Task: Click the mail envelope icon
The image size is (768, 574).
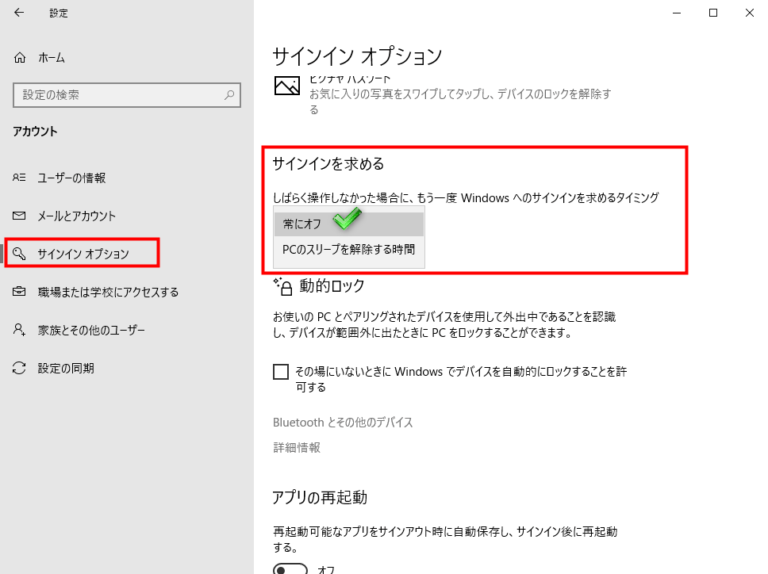Action: click(x=19, y=216)
